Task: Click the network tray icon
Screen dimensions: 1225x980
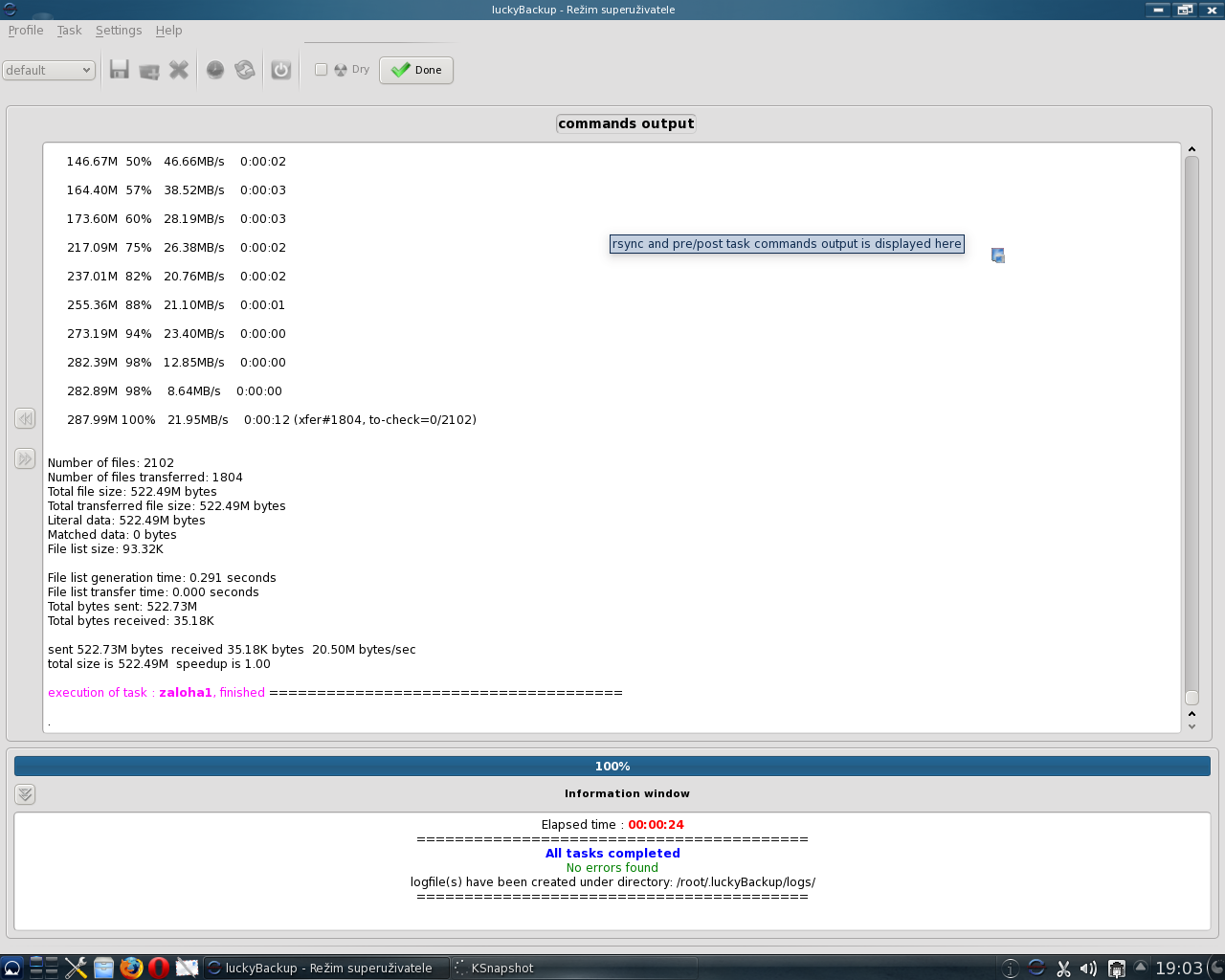Action: tap(1116, 969)
